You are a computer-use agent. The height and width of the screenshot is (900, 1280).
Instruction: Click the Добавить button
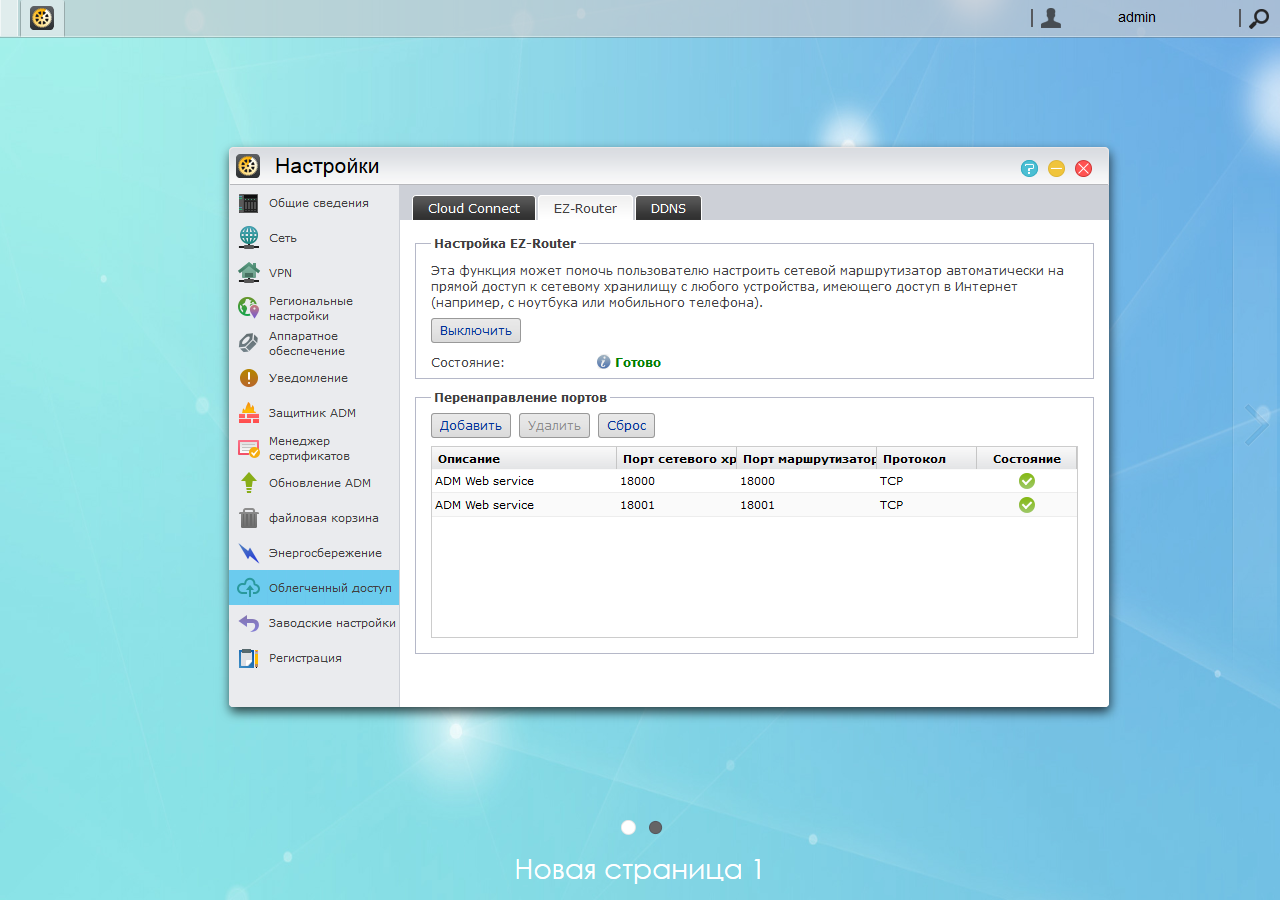471,425
